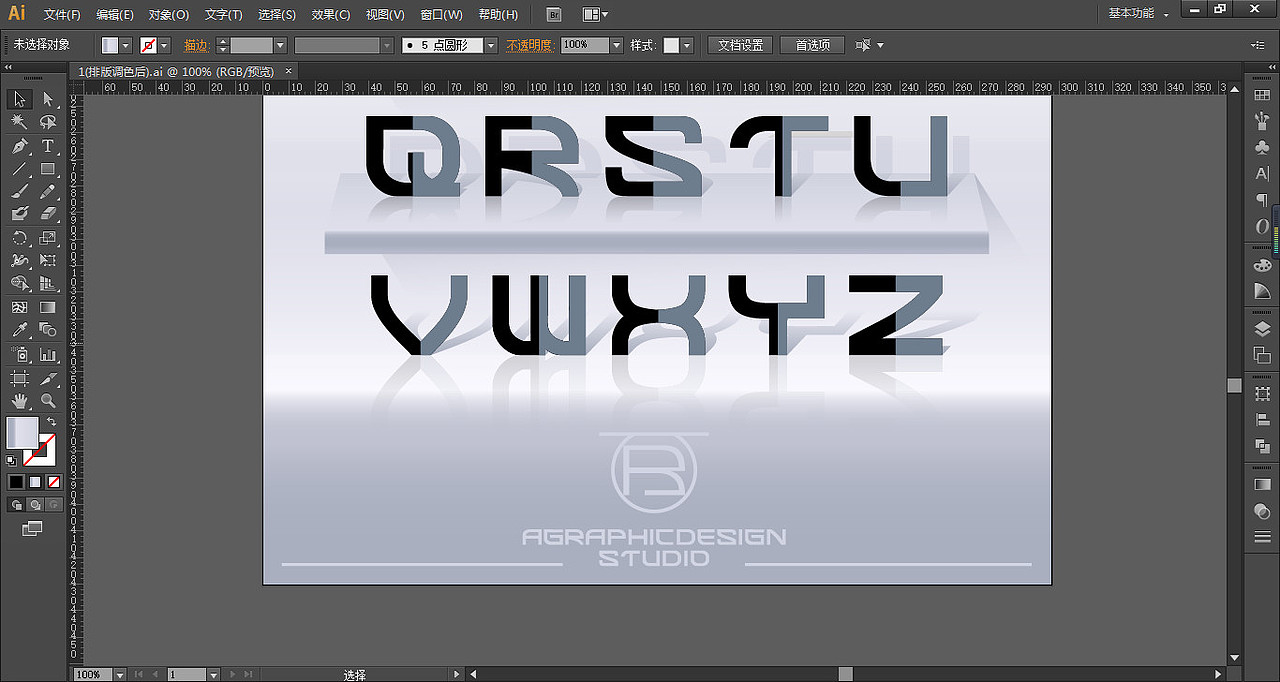Select the Width/Warp tool
The image size is (1280, 682).
19,260
